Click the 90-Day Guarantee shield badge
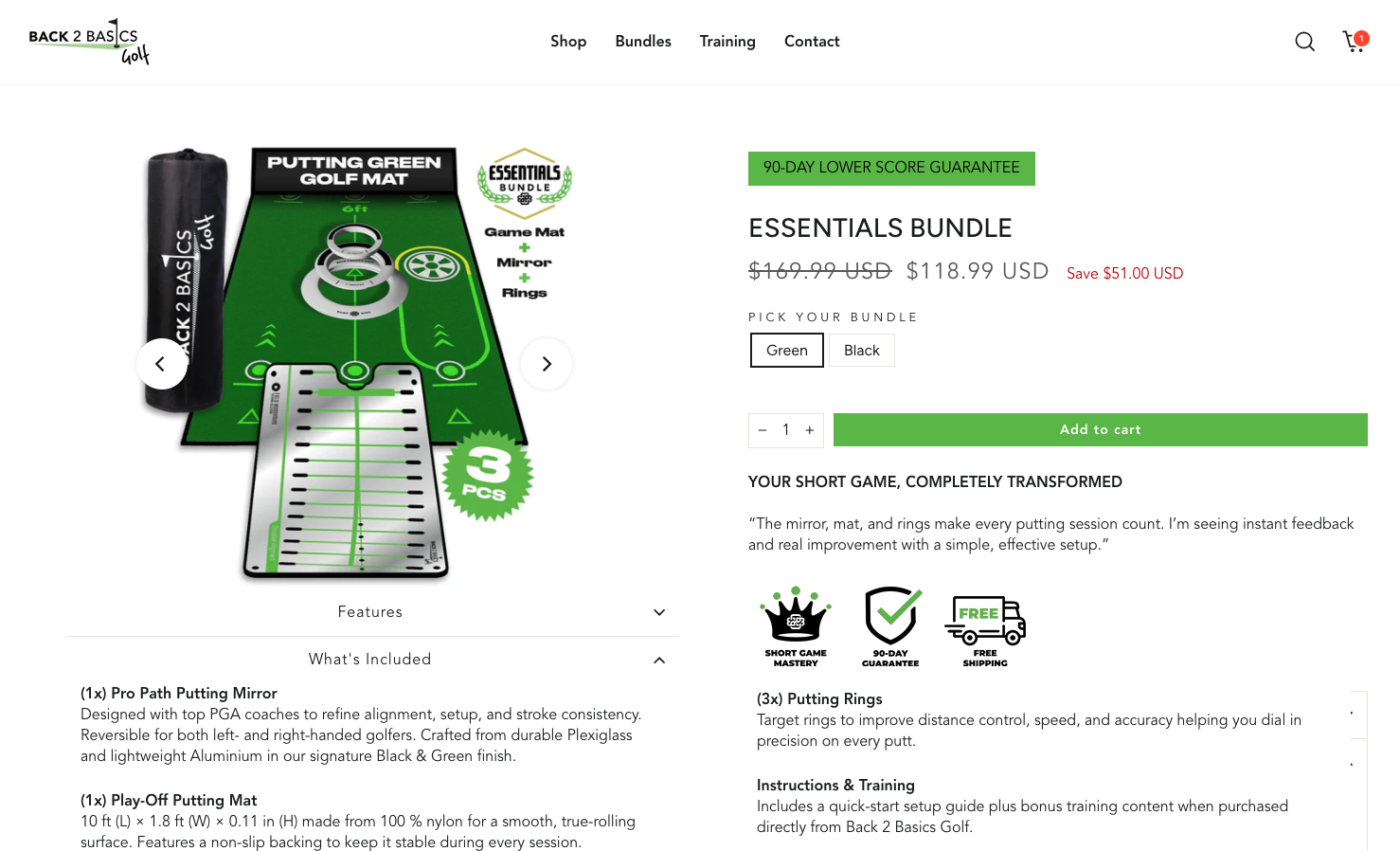This screenshot has height=851, width=1400. coord(890,626)
